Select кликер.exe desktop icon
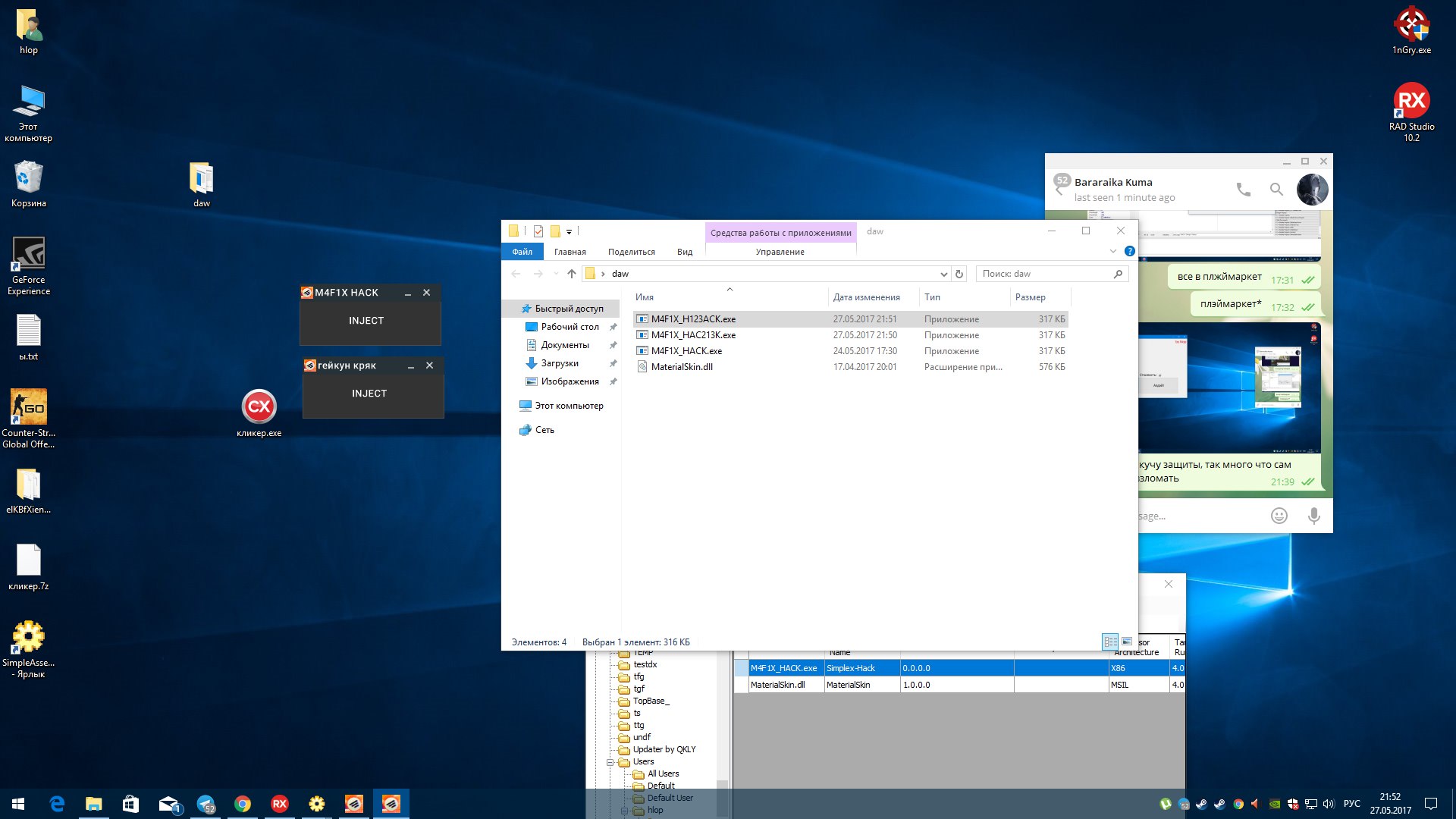This screenshot has height=819, width=1456. click(x=259, y=414)
